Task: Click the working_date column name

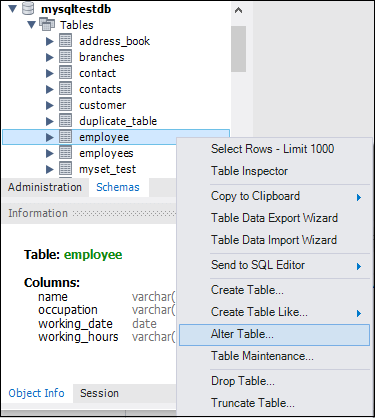Action: [75, 324]
